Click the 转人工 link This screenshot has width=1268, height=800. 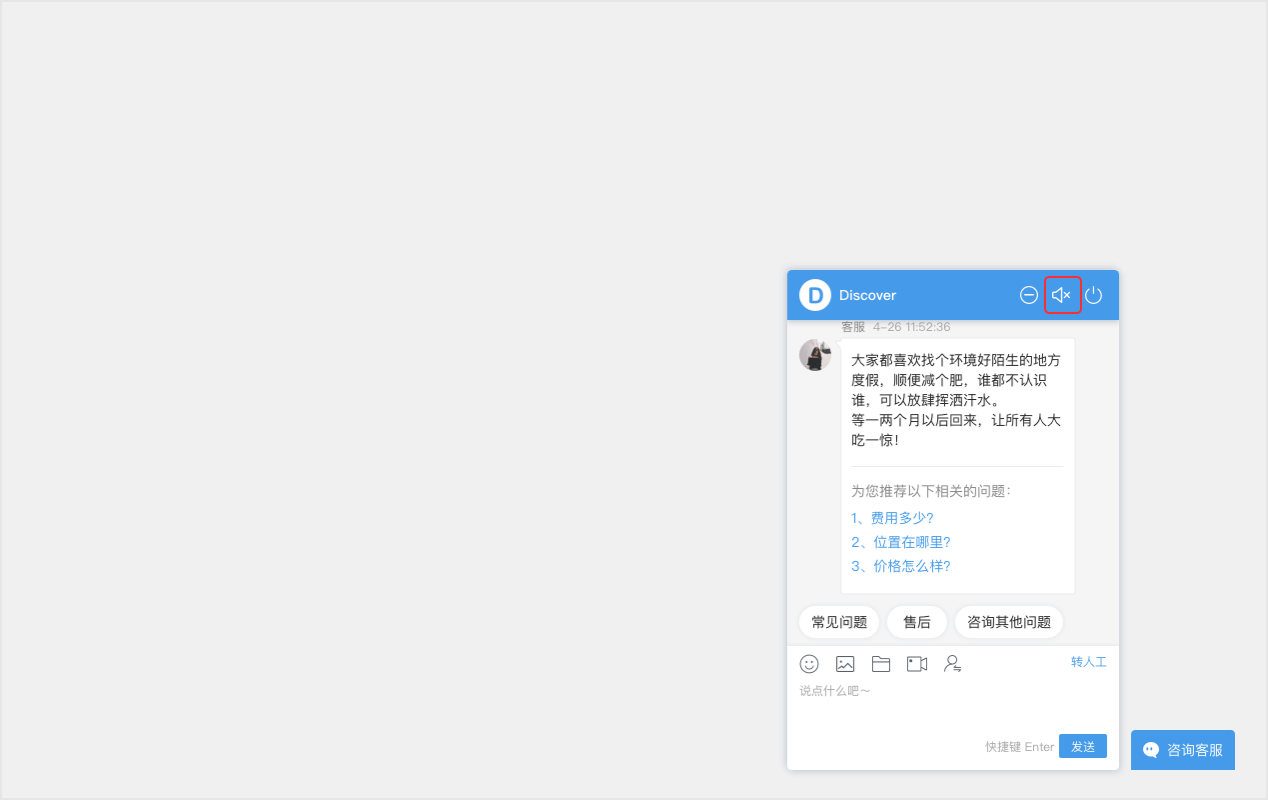(x=1089, y=662)
